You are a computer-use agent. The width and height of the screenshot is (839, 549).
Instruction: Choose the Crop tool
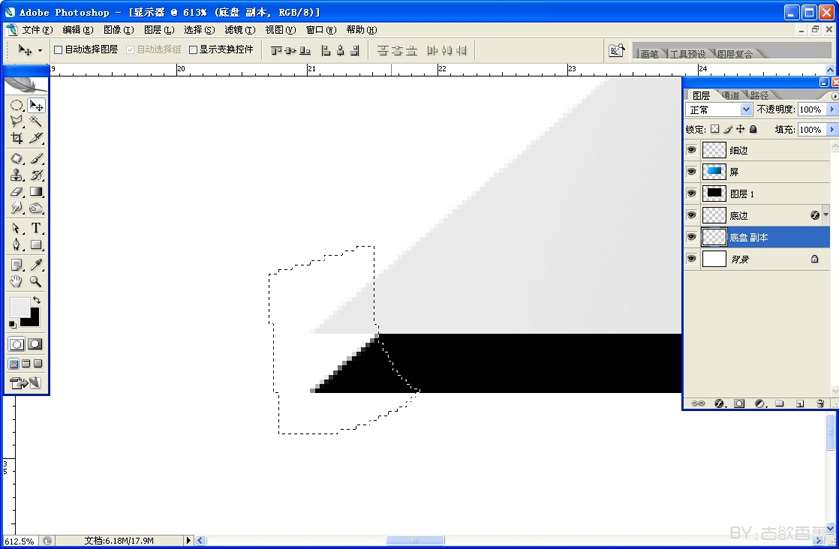17,138
